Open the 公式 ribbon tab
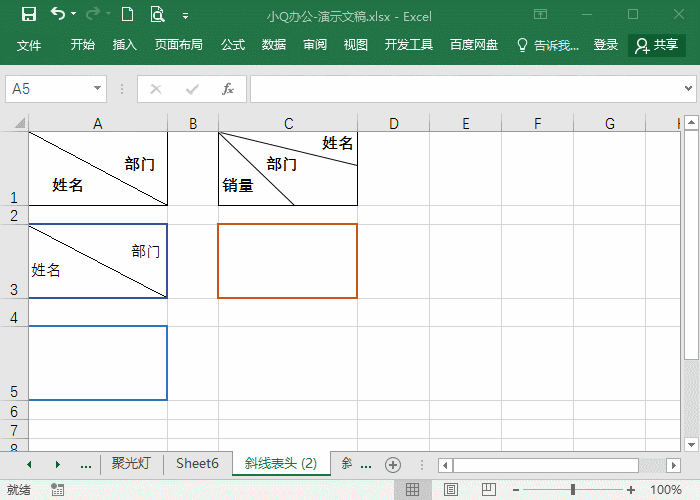Screen dimensions: 700x500 click(233, 45)
